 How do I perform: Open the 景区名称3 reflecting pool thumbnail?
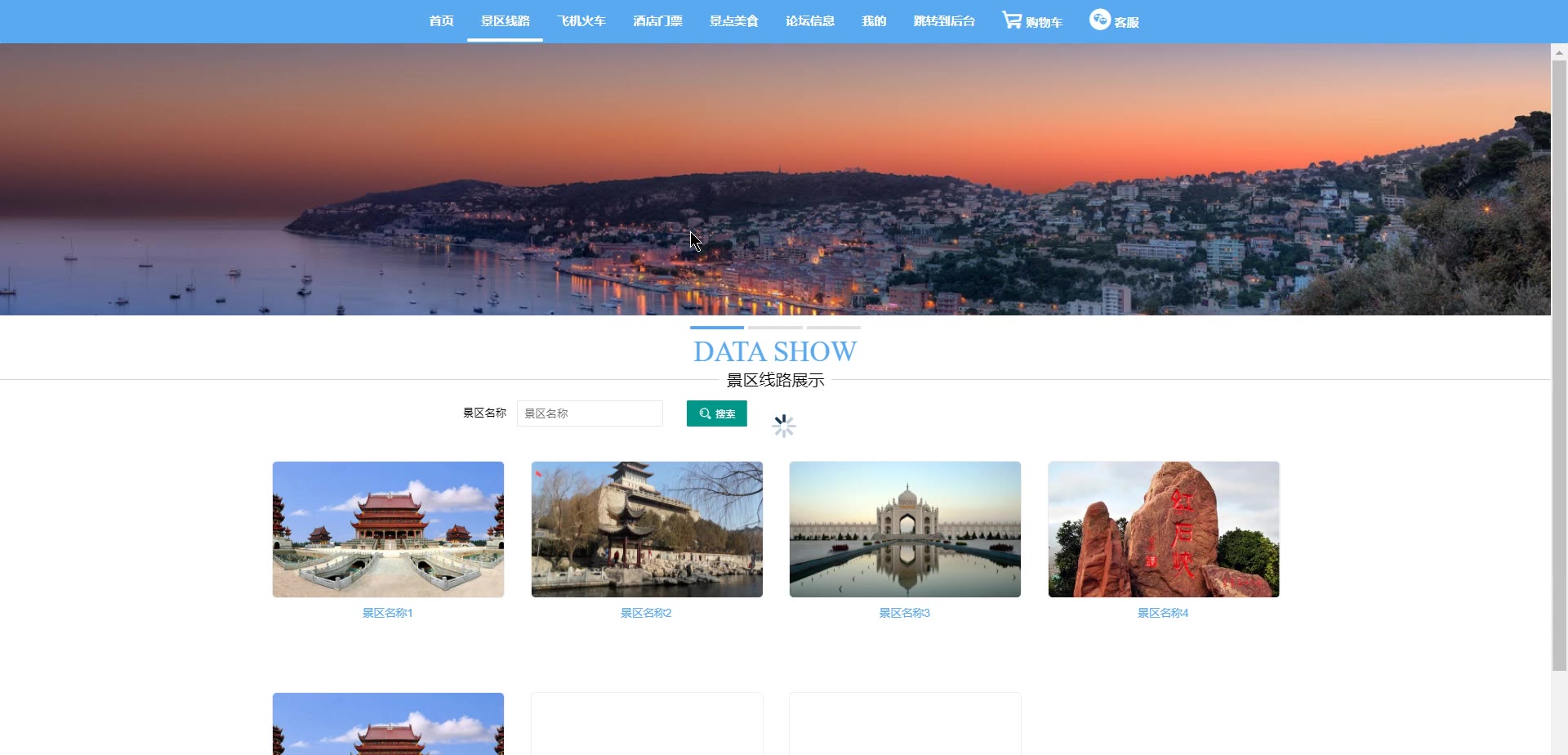pyautogui.click(x=905, y=529)
